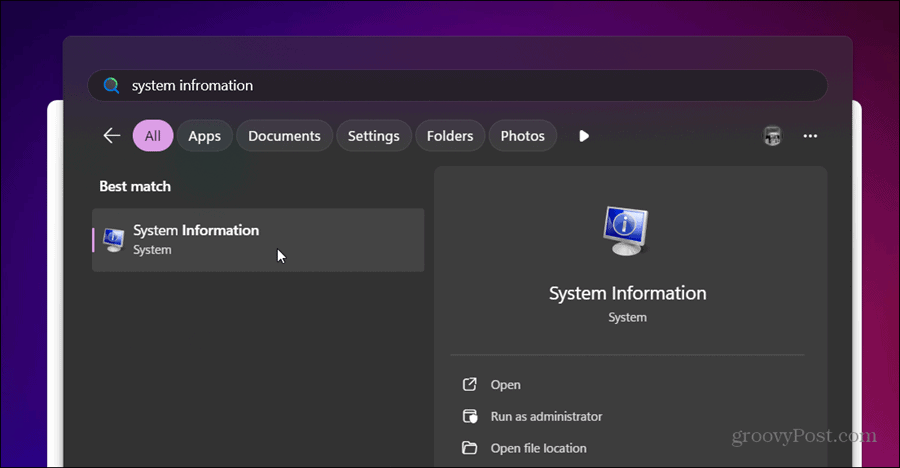Choose Open file location
Viewport: 900px width, 468px height.
coord(538,448)
